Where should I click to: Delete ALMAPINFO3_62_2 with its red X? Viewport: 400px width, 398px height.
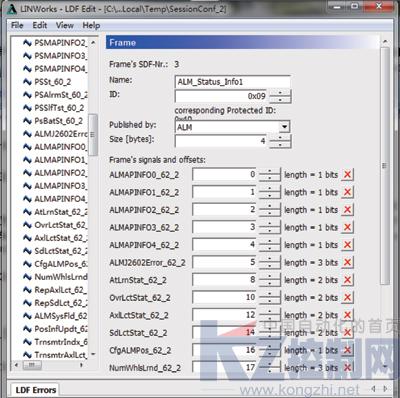[347, 227]
